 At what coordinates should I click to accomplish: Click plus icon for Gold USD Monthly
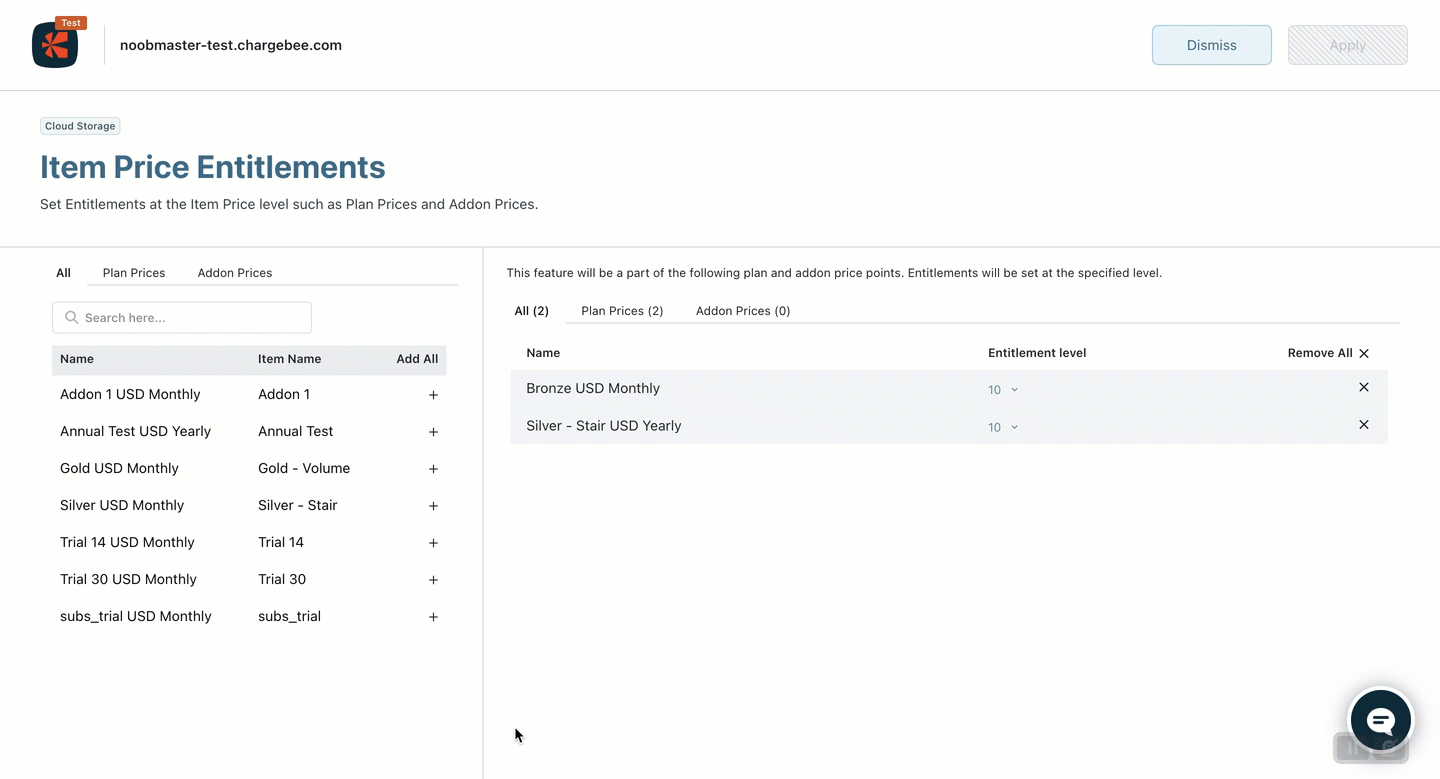click(433, 469)
